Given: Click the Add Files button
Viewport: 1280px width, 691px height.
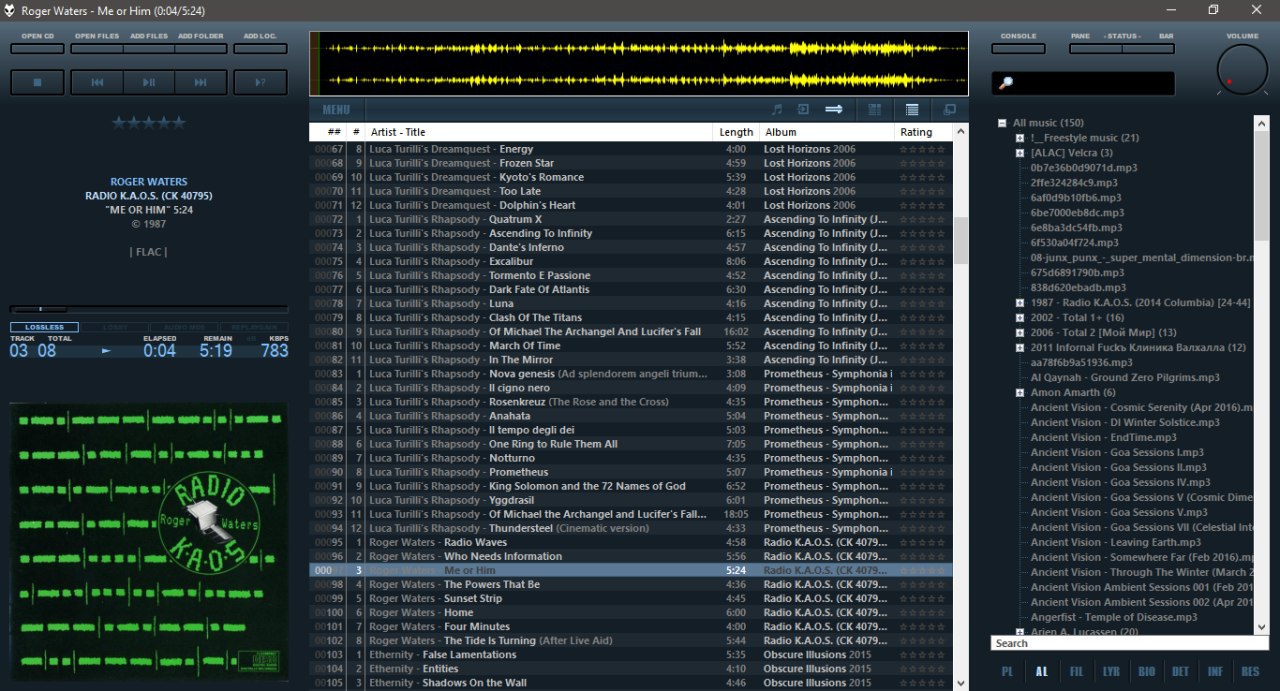Looking at the screenshot, I should pyautogui.click(x=149, y=48).
